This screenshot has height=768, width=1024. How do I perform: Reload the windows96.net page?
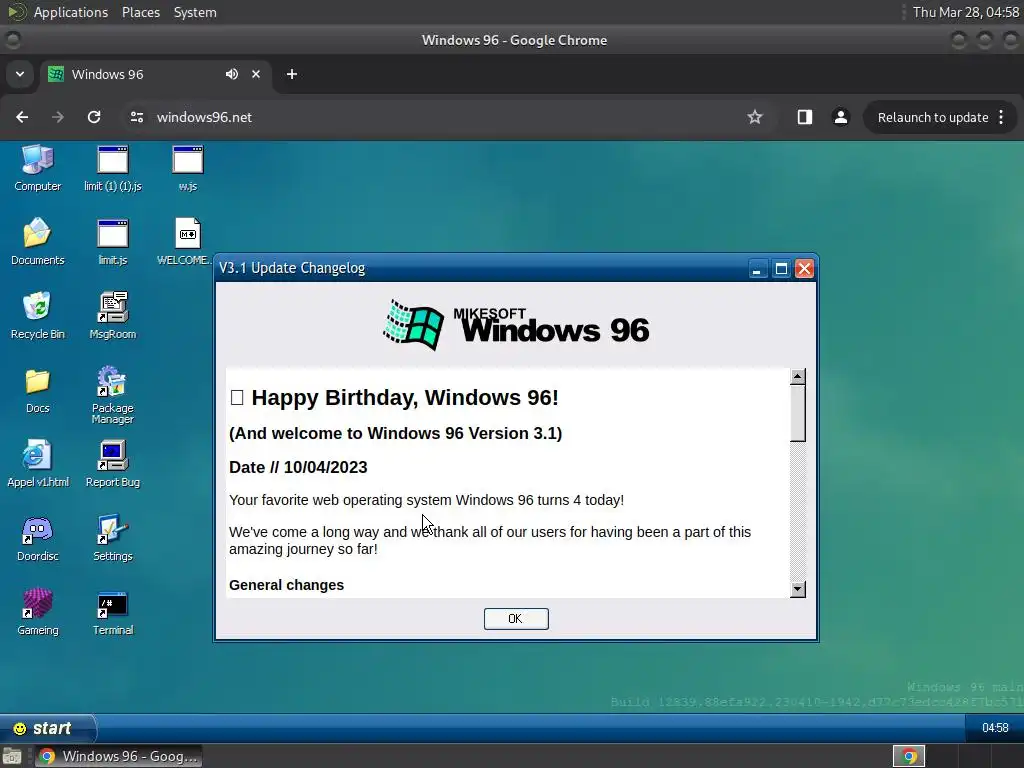coord(94,117)
